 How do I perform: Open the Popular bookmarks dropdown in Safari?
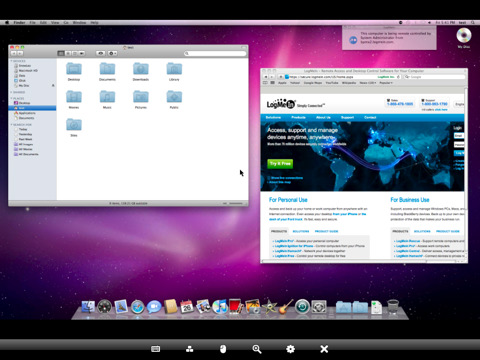tap(386, 83)
